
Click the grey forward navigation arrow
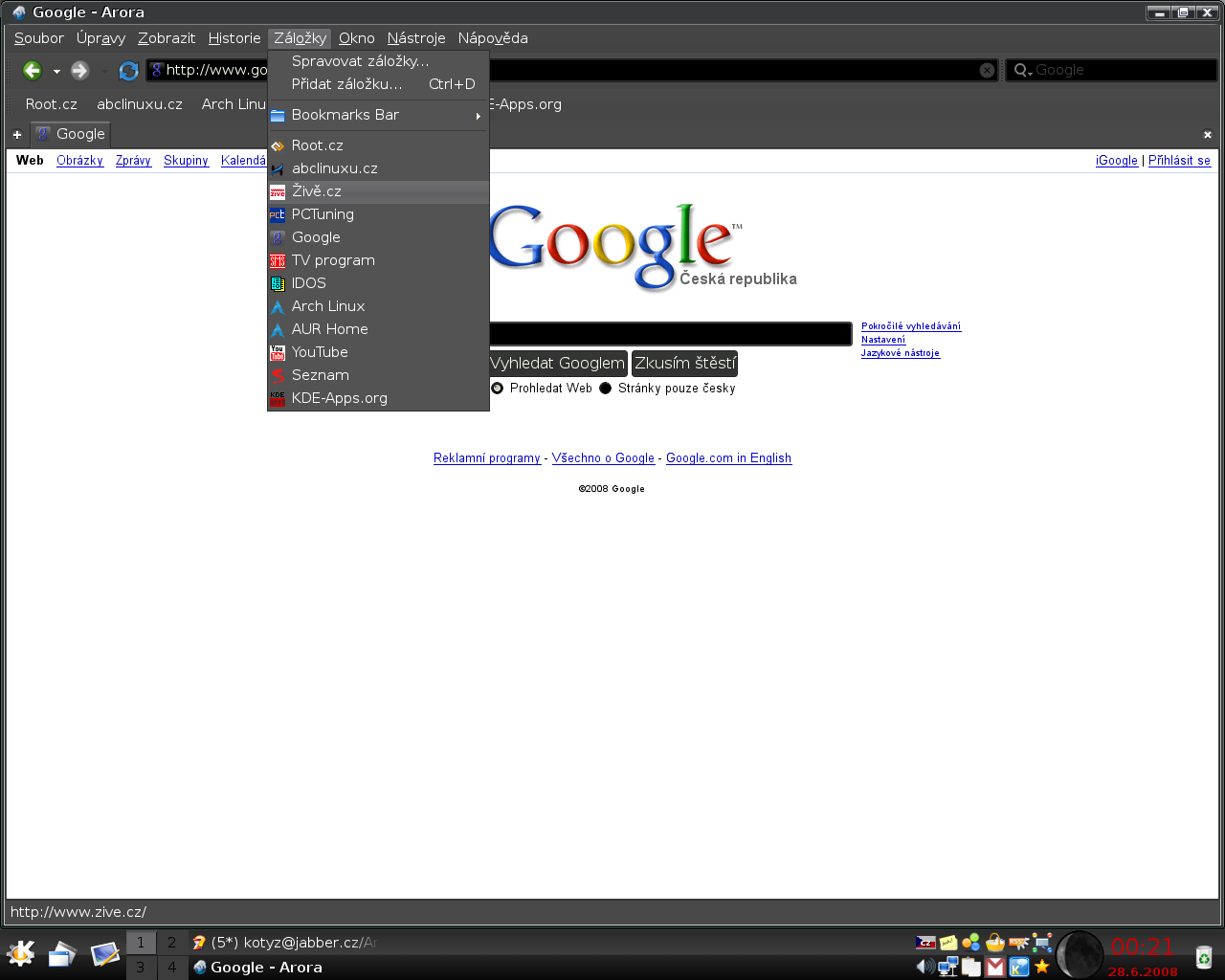[80, 70]
